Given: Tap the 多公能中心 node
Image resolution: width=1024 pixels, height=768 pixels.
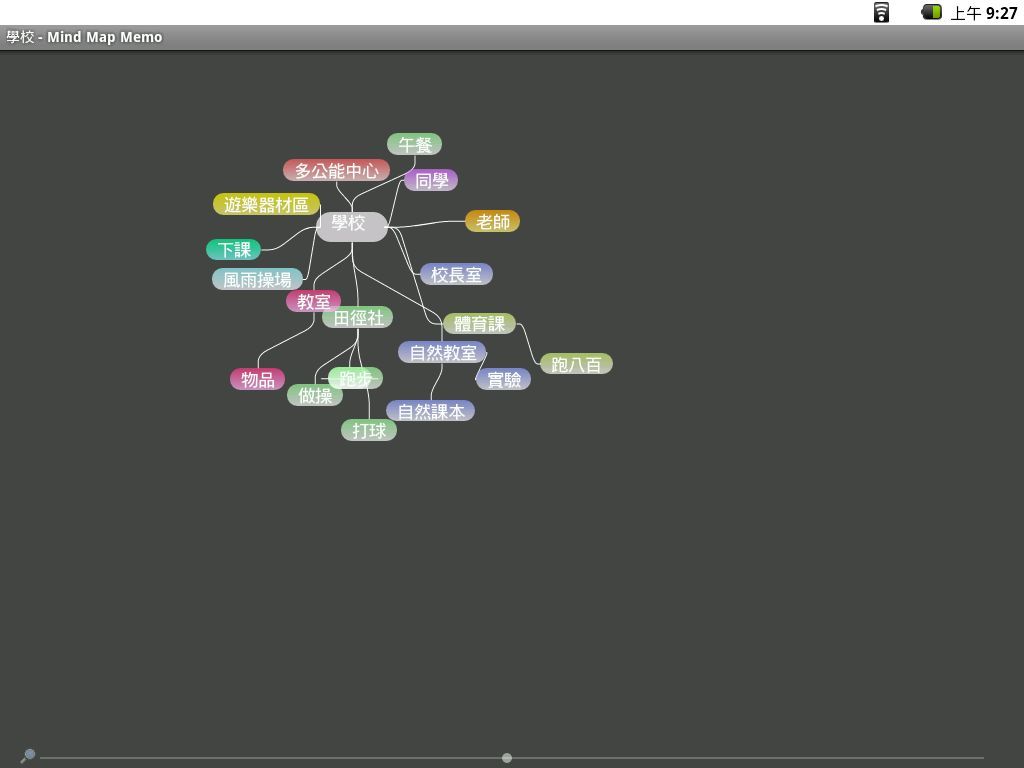Looking at the screenshot, I should pos(336,171).
